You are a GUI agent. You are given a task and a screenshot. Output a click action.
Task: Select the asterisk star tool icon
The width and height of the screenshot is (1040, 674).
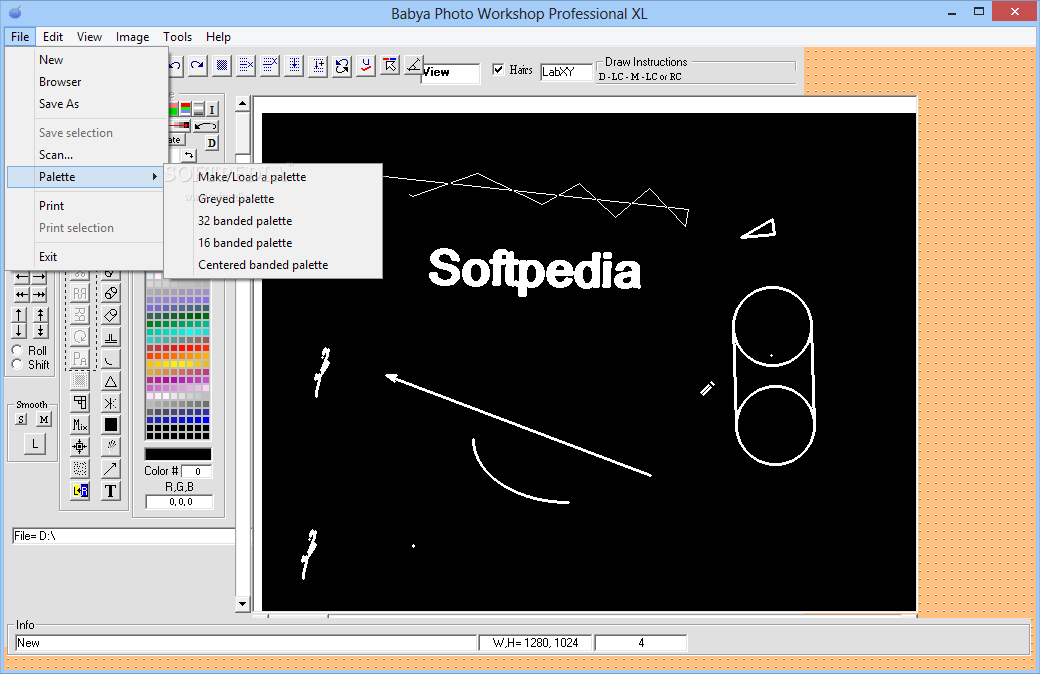click(111, 403)
